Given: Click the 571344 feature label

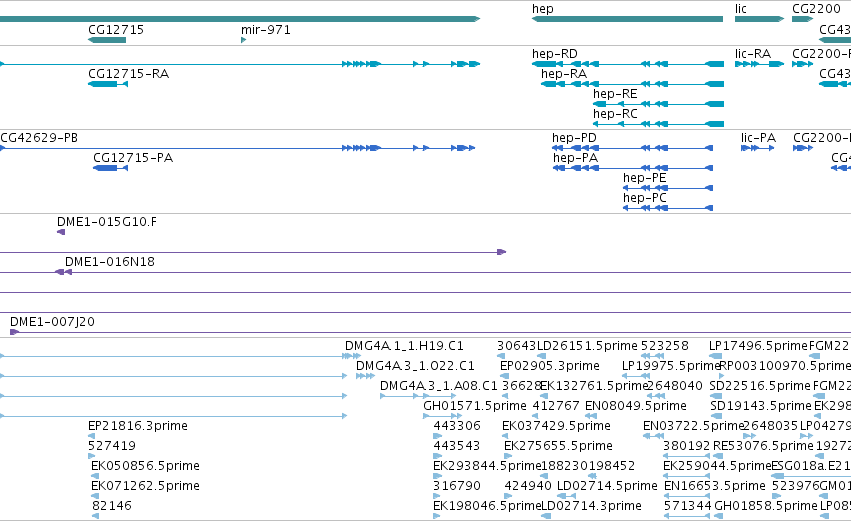Looking at the screenshot, I should tap(688, 506).
